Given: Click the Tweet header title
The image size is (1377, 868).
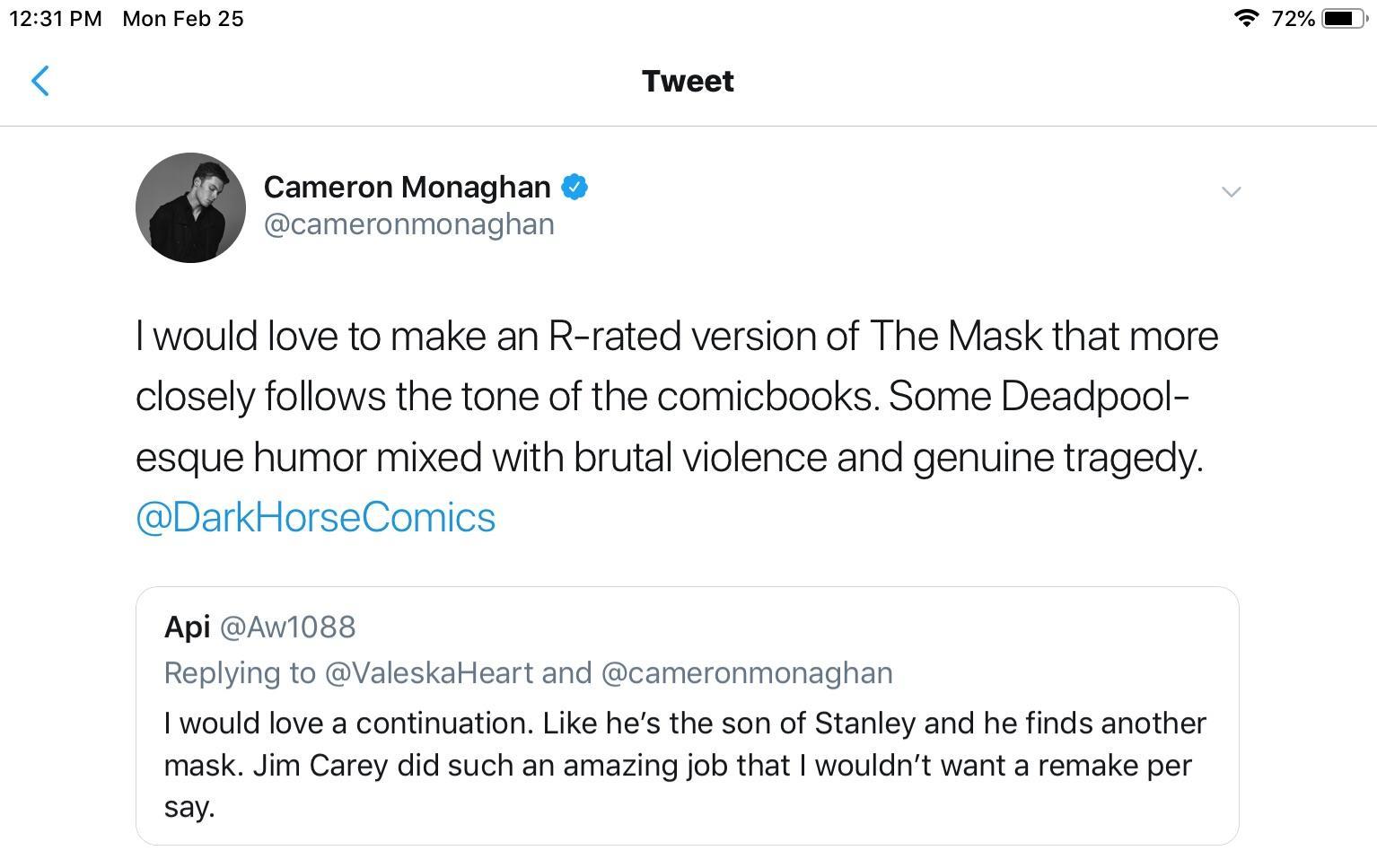Looking at the screenshot, I should pos(688,80).
